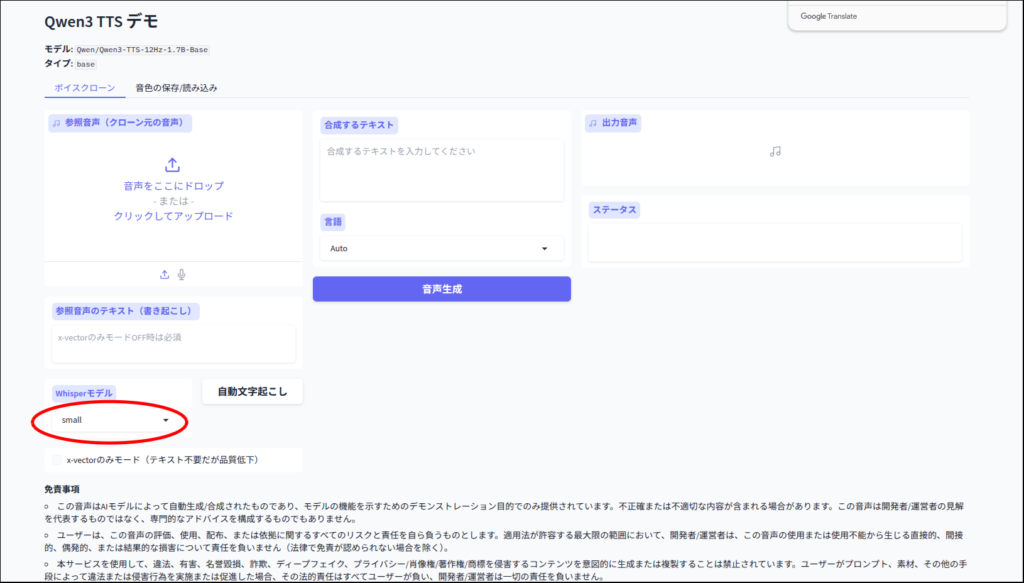The width and height of the screenshot is (1024, 583).
Task: Click the Google Translate logo
Action: 829,16
